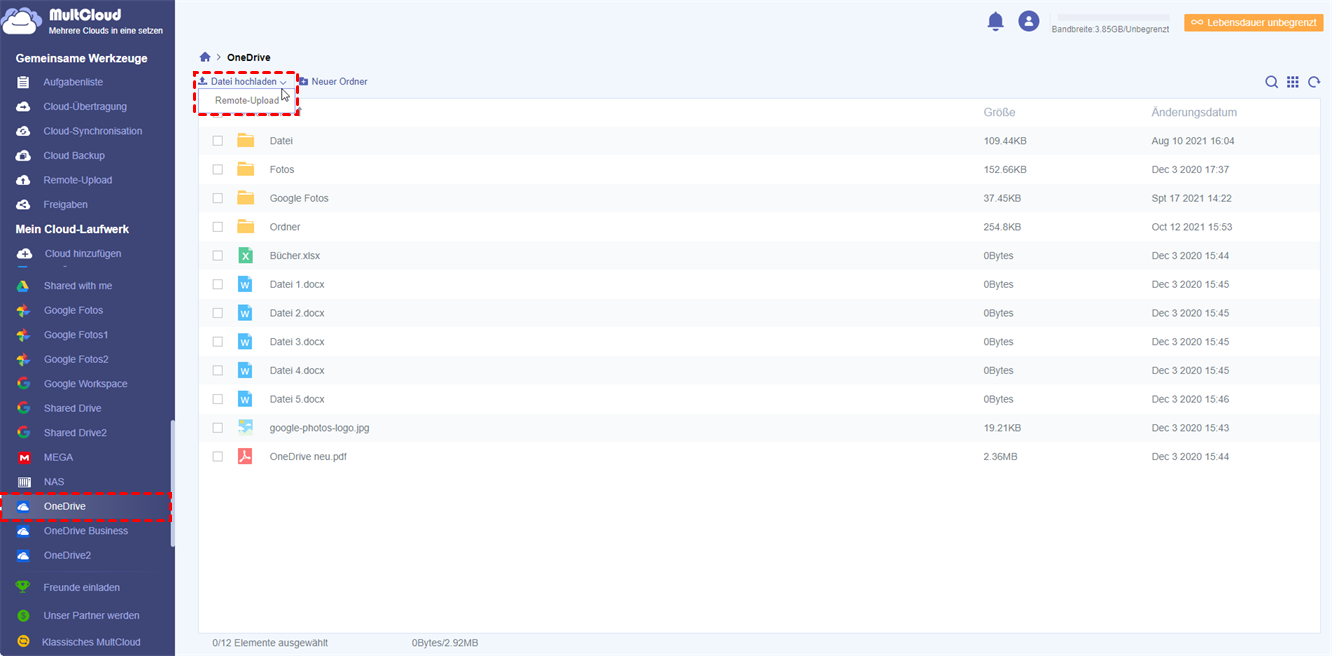
Task: Switch to Klassisches MultCloud
Action: point(91,642)
